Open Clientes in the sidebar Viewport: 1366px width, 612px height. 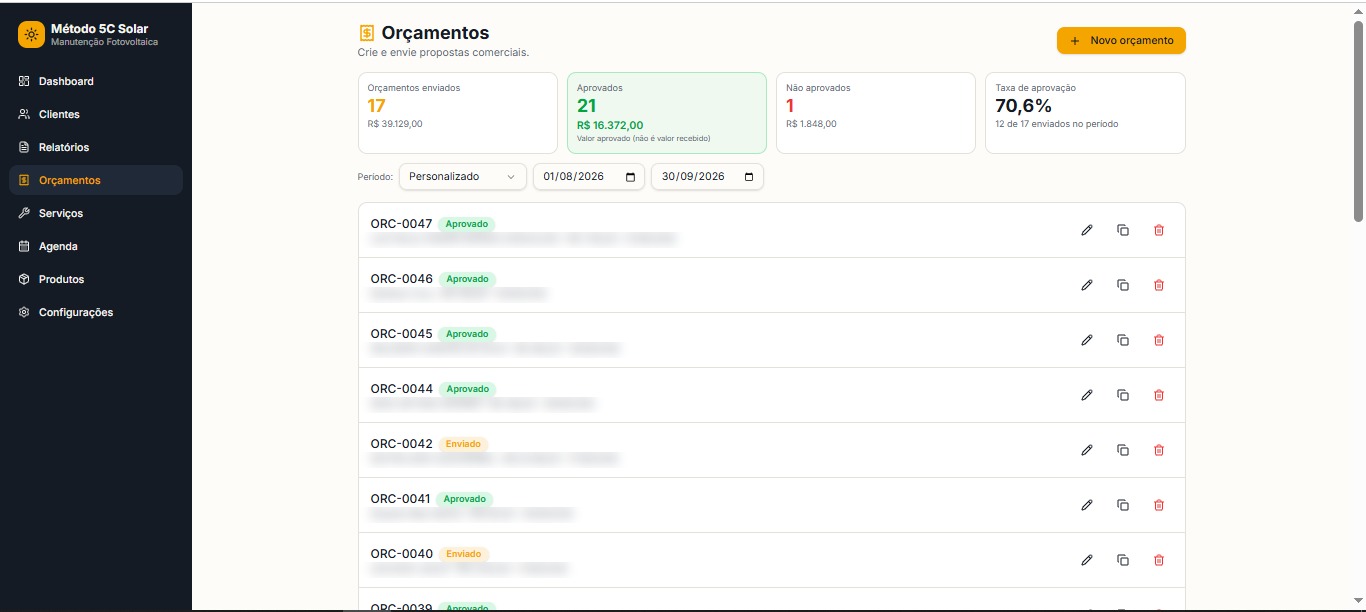coord(96,114)
